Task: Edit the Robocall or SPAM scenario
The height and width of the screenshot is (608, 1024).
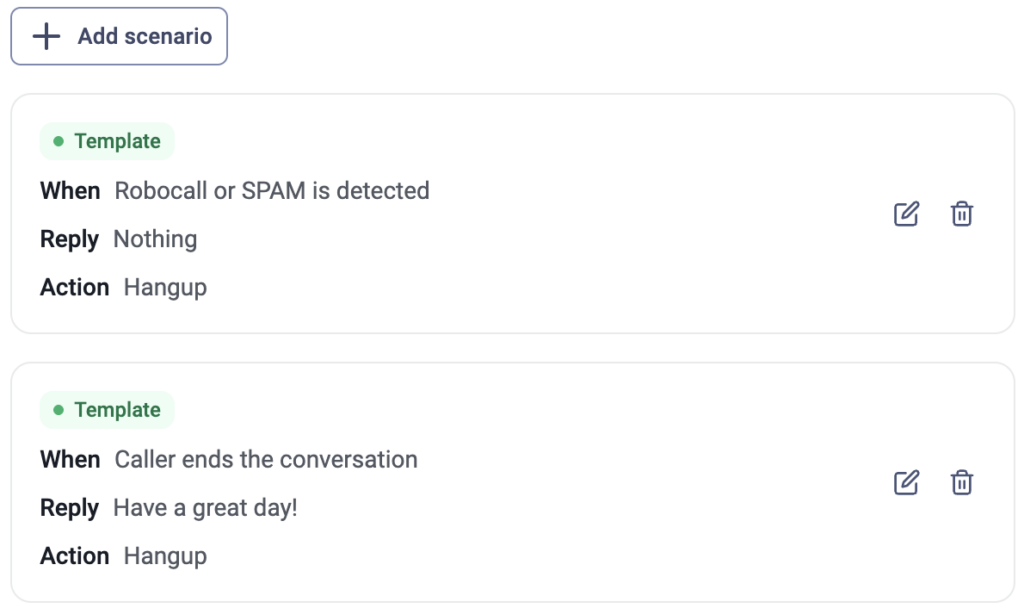Action: point(906,214)
